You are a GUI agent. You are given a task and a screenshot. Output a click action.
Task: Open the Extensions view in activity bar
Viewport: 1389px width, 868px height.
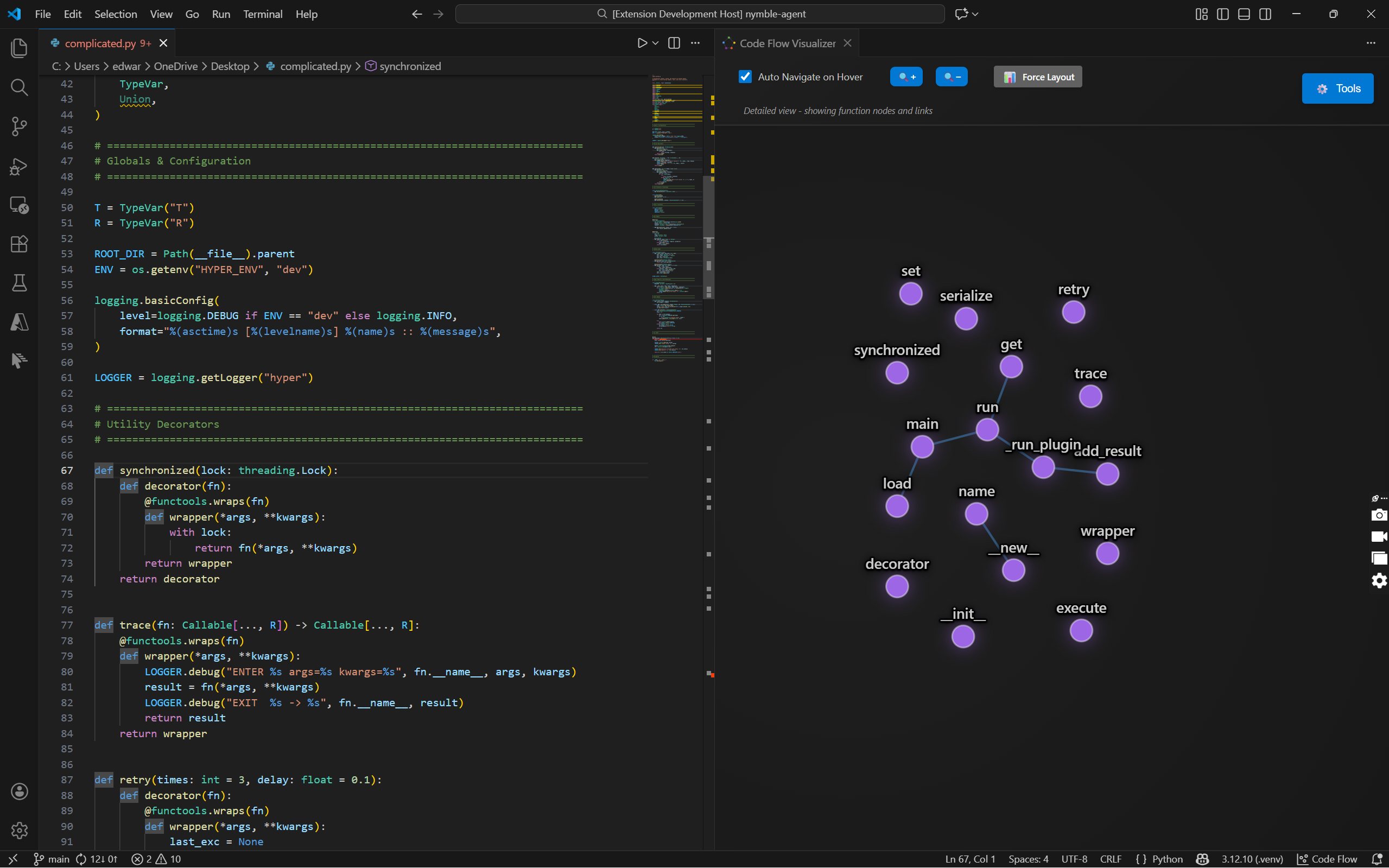click(x=19, y=244)
